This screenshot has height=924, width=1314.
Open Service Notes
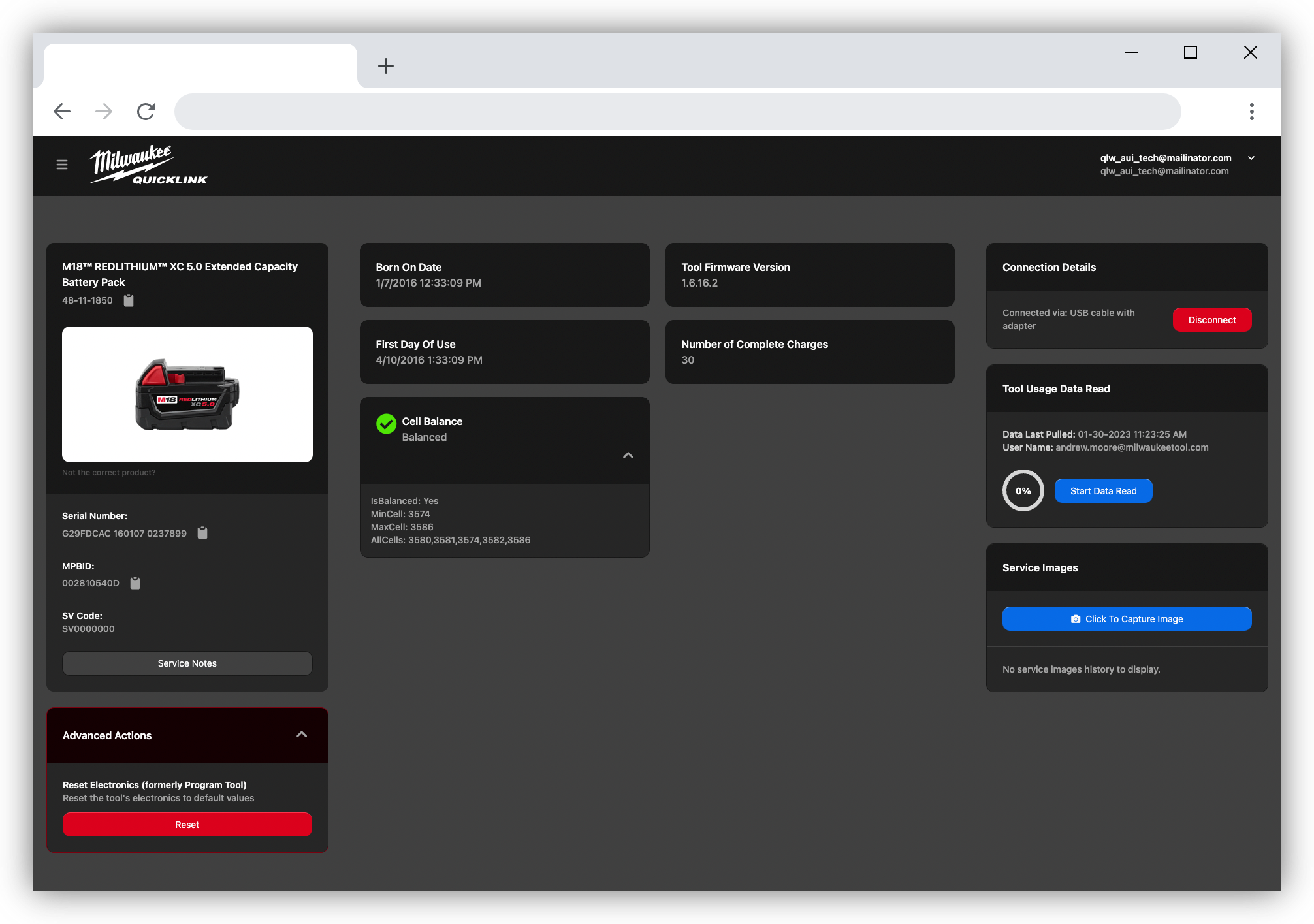187,663
